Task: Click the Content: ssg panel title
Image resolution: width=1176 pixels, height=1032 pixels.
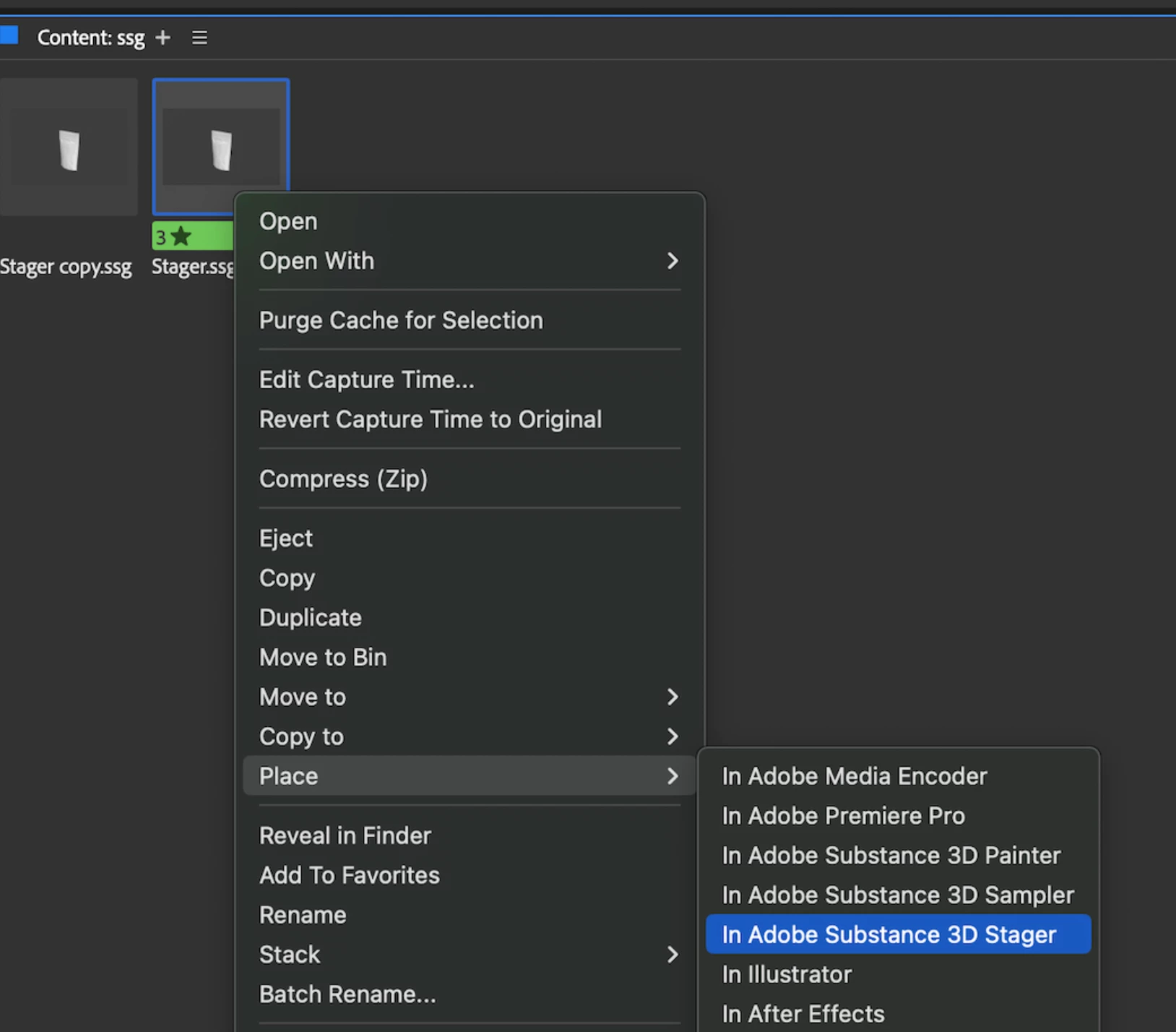Action: [91, 38]
